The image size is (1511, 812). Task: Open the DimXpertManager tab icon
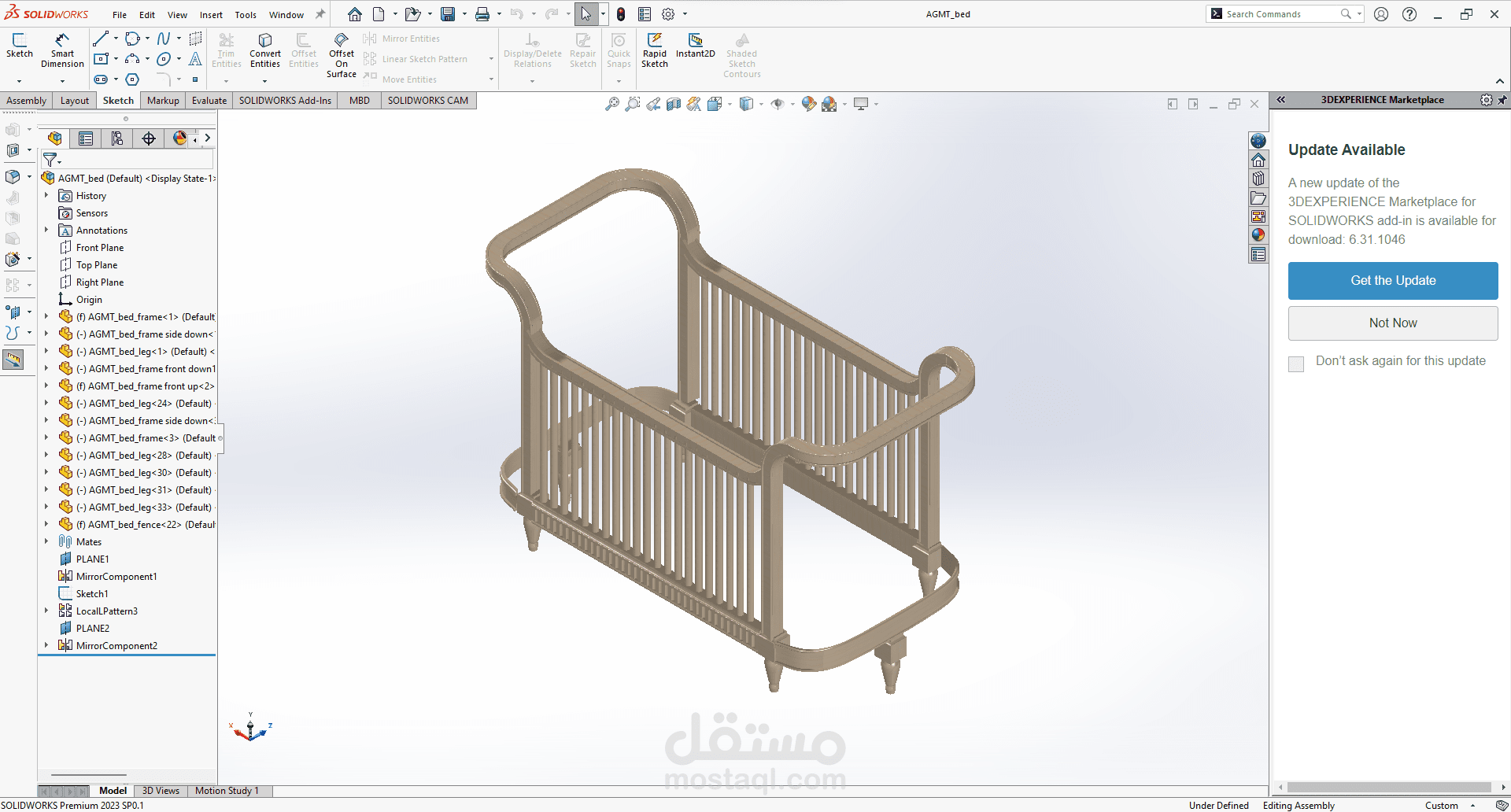click(x=149, y=138)
